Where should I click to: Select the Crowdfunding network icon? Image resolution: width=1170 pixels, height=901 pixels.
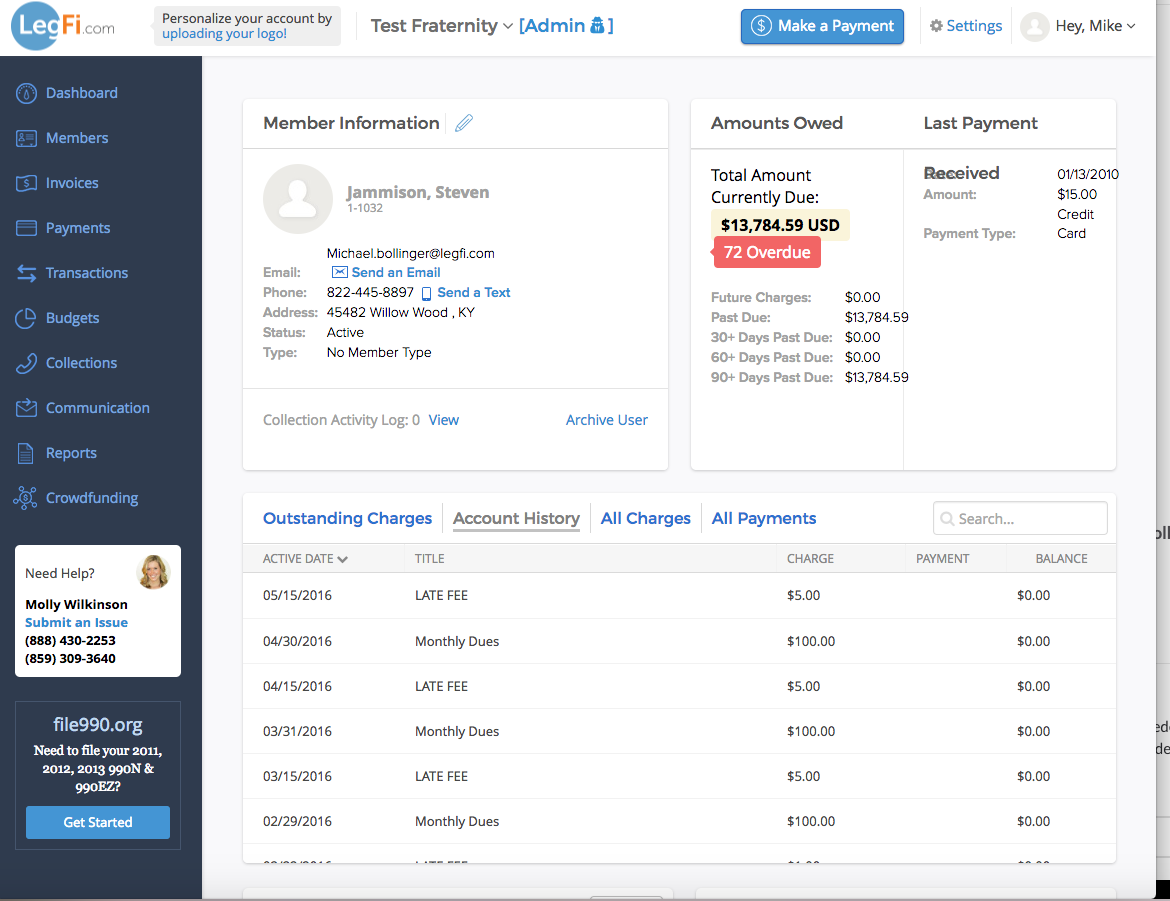25,497
